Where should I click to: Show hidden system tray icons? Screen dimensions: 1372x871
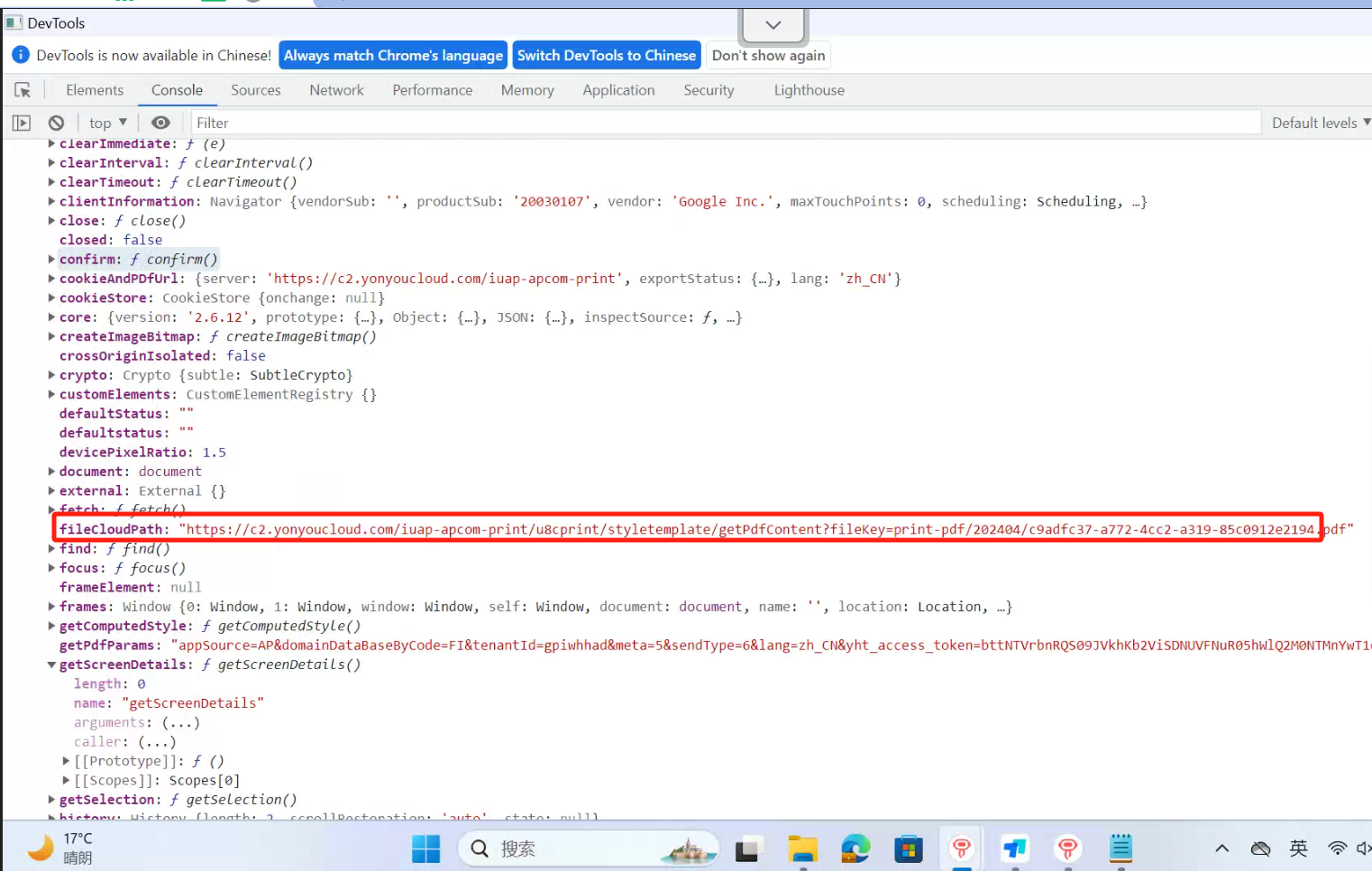point(1221,848)
